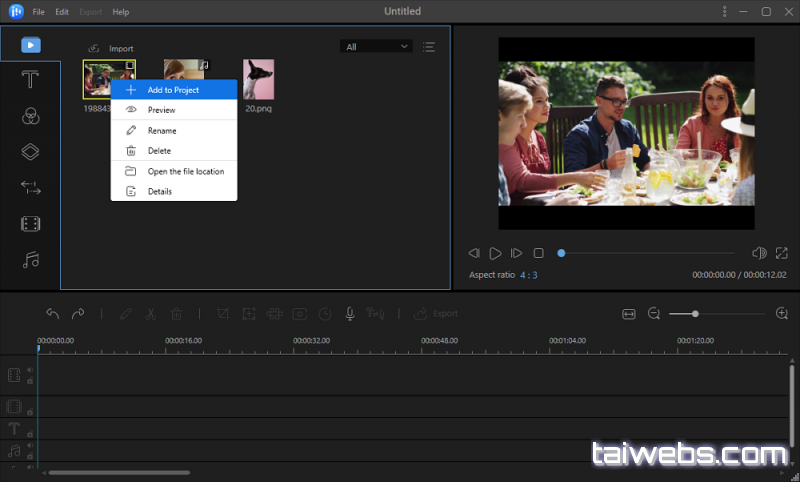Open the Music panel in sidebar
The width and height of the screenshot is (800, 482).
(30, 260)
